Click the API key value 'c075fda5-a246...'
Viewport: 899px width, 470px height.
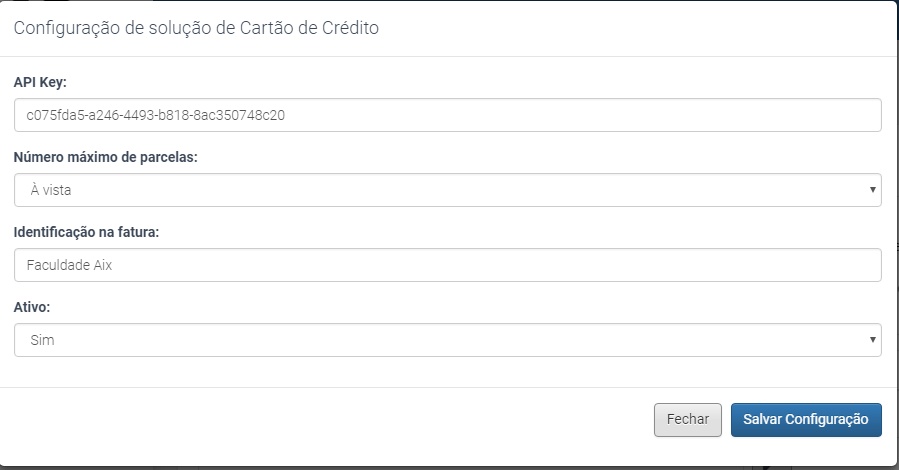[156, 115]
